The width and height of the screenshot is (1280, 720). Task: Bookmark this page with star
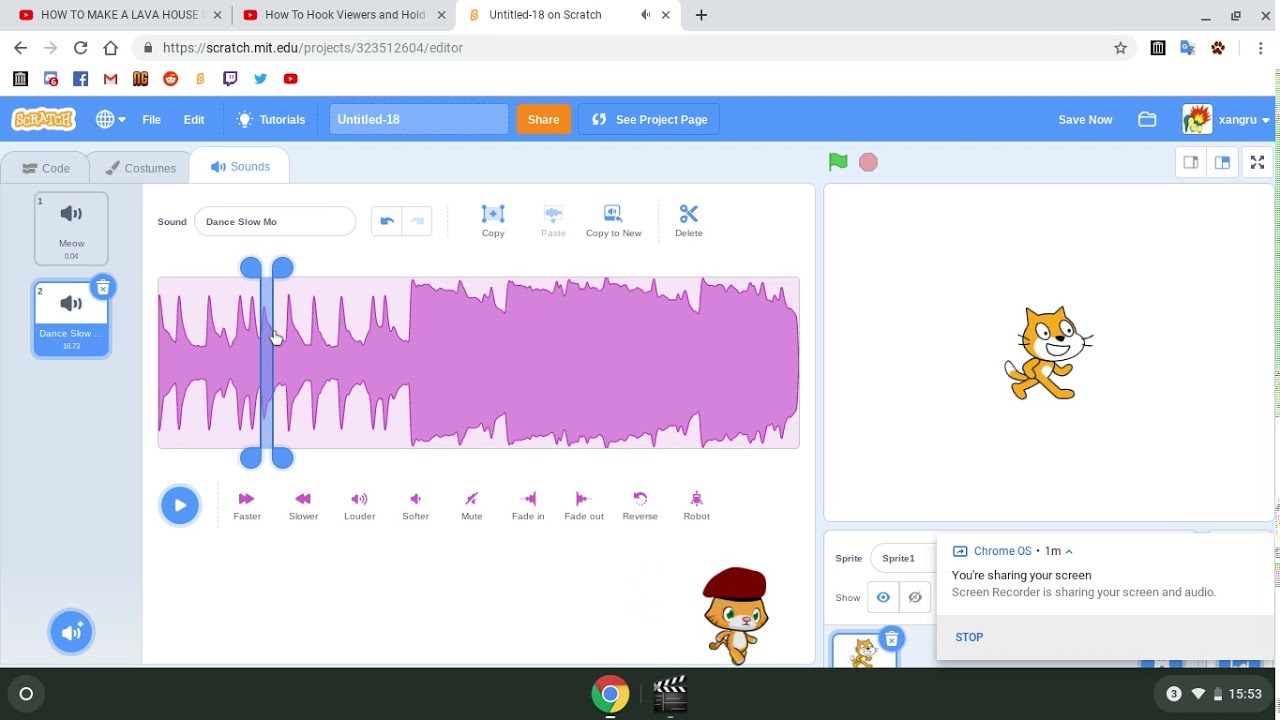pos(1120,48)
